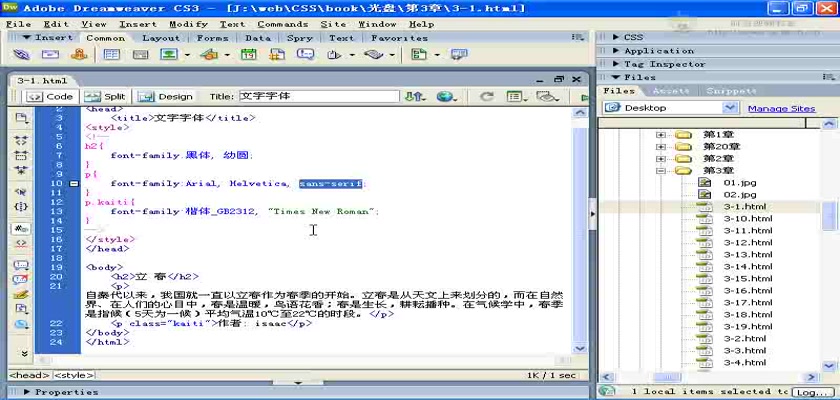The height and width of the screenshot is (400, 840).
Task: Switch to Split view
Action: pos(106,96)
